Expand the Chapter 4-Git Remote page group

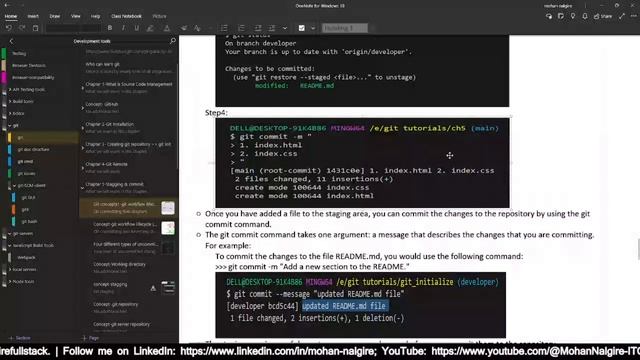82,168
